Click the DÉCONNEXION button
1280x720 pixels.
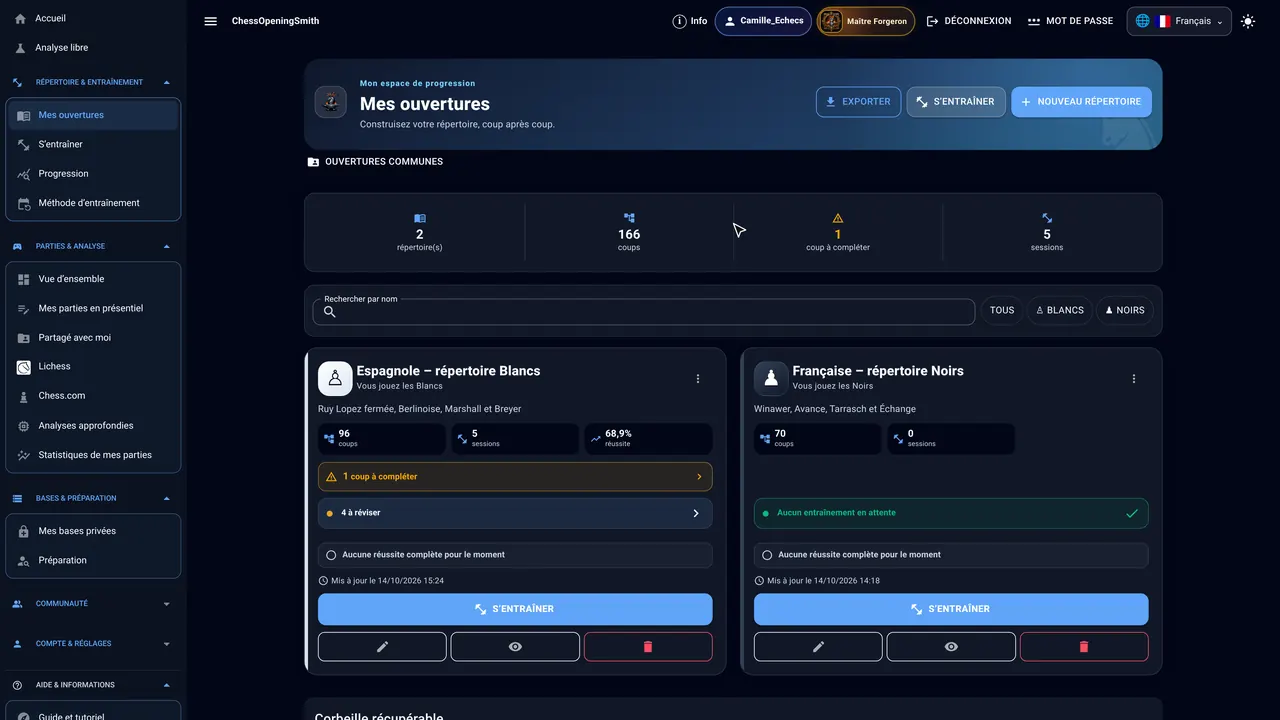point(968,21)
